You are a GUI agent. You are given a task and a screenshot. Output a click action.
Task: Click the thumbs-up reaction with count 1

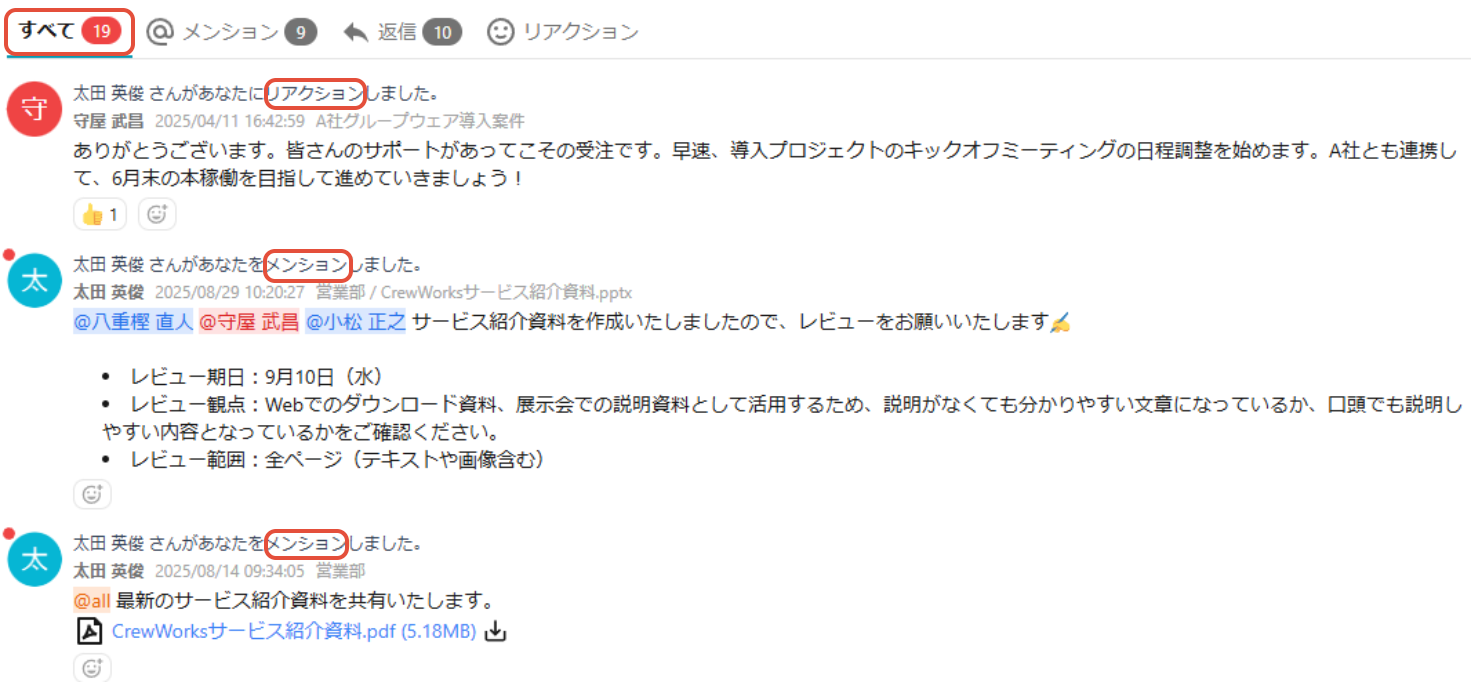click(100, 214)
